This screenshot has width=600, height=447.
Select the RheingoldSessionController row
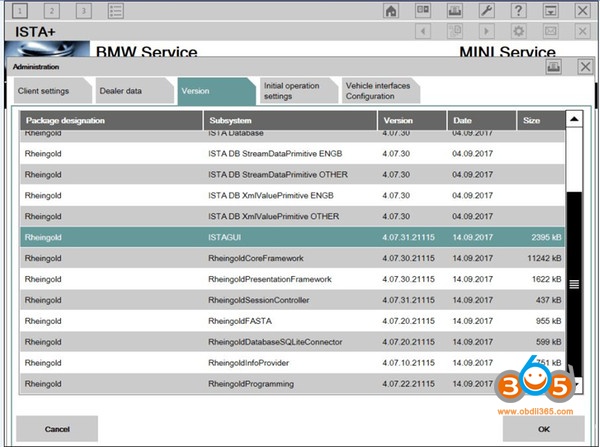292,300
